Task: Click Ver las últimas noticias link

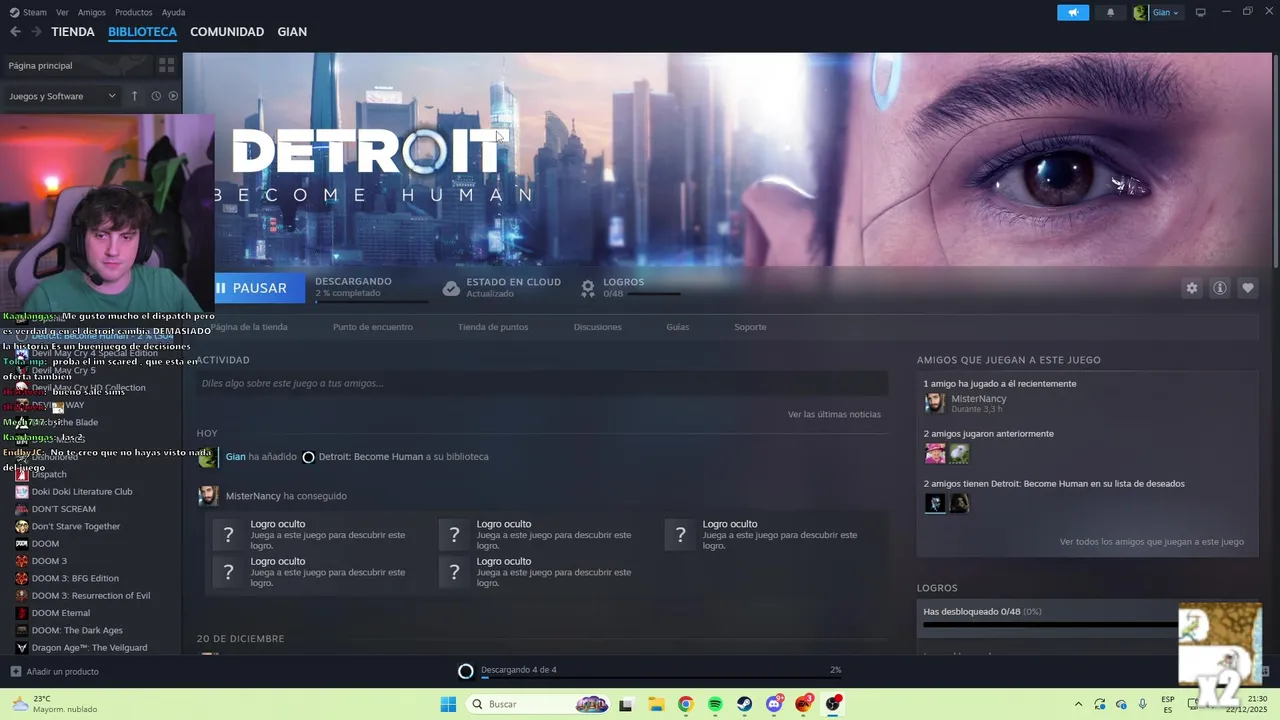Action: (x=834, y=414)
